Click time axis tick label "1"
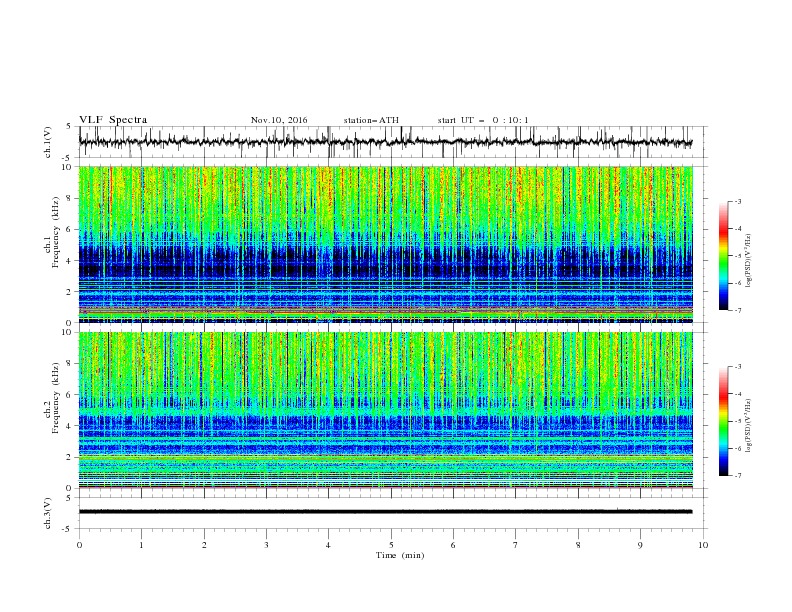Image resolution: width=792 pixels, height=612 pixels. coord(141,545)
